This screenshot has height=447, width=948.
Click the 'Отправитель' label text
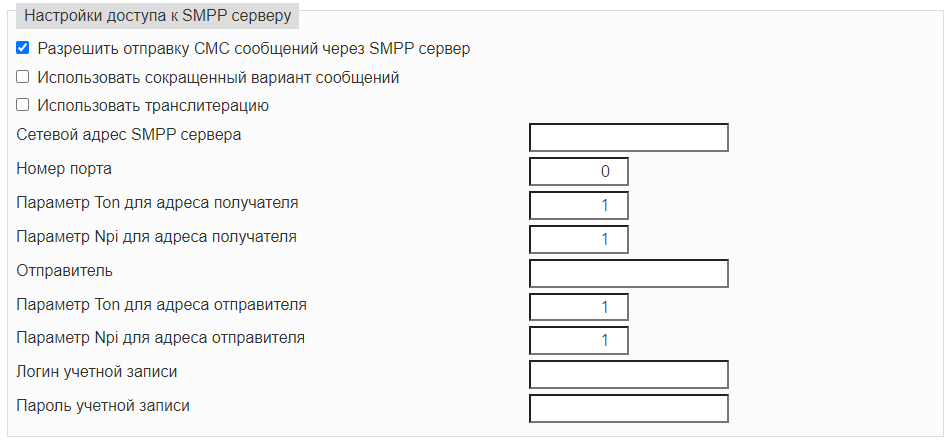(x=65, y=270)
